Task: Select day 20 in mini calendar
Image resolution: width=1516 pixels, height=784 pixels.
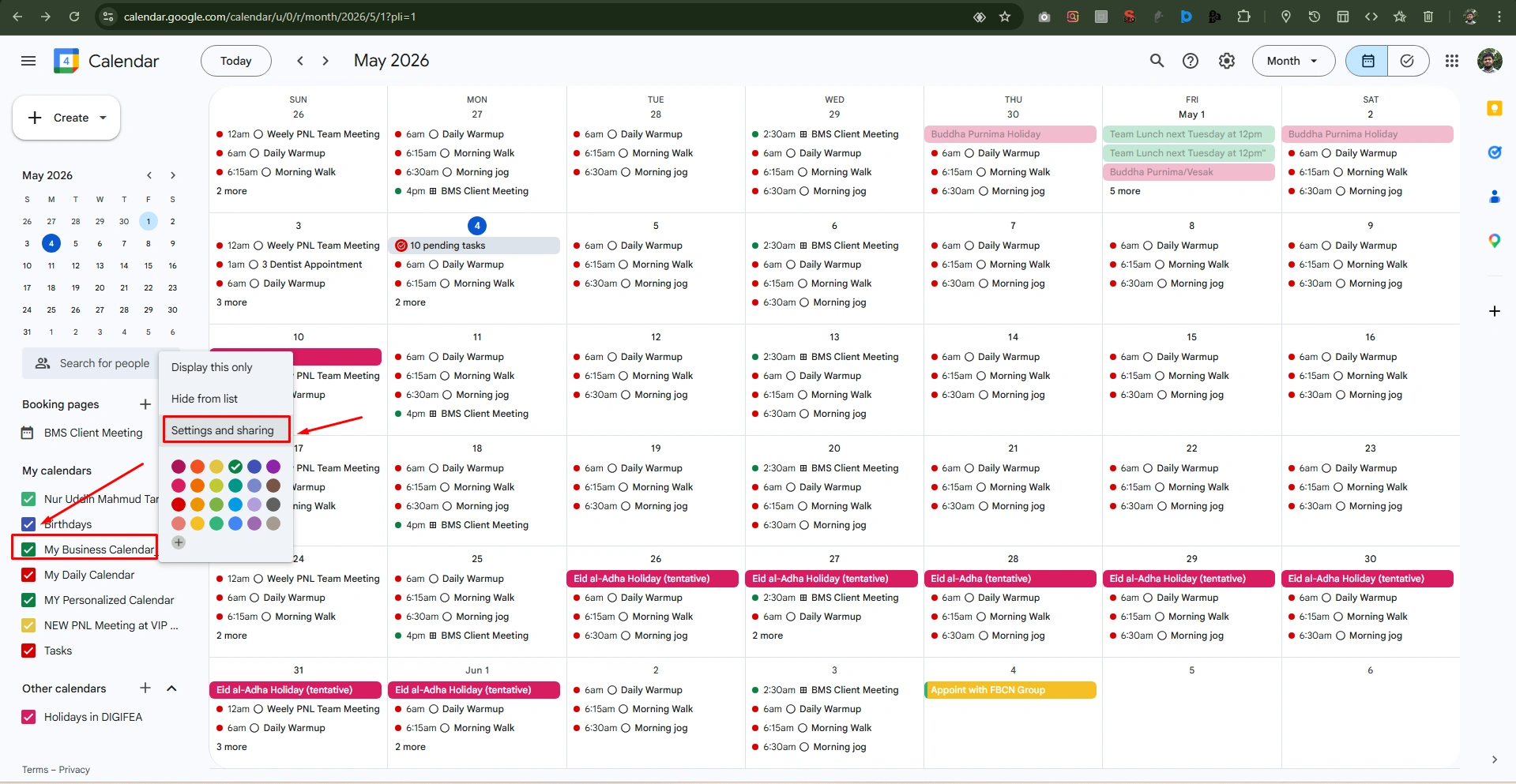Action: coord(100,287)
